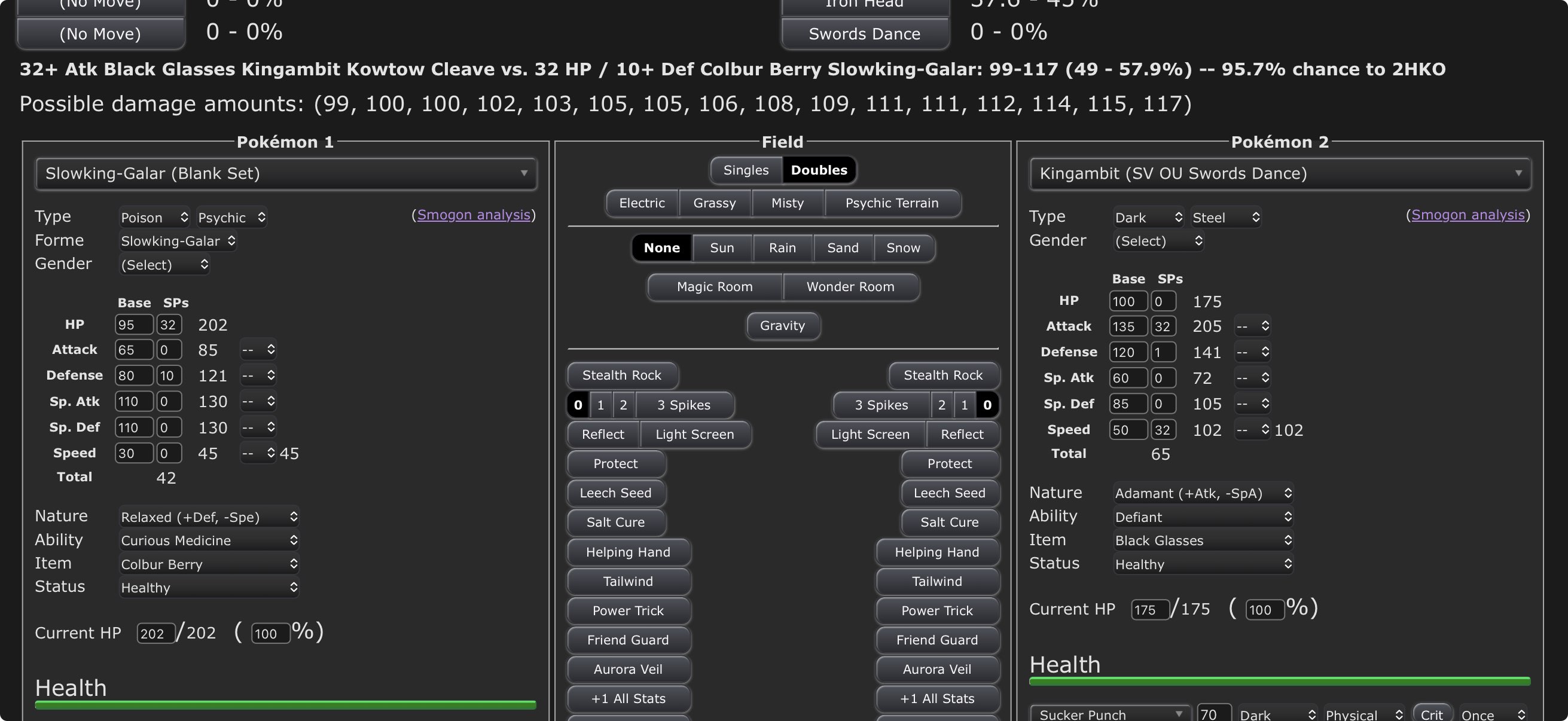Toggle right side Leech Seed
This screenshot has width=1568, height=721.
click(x=949, y=493)
